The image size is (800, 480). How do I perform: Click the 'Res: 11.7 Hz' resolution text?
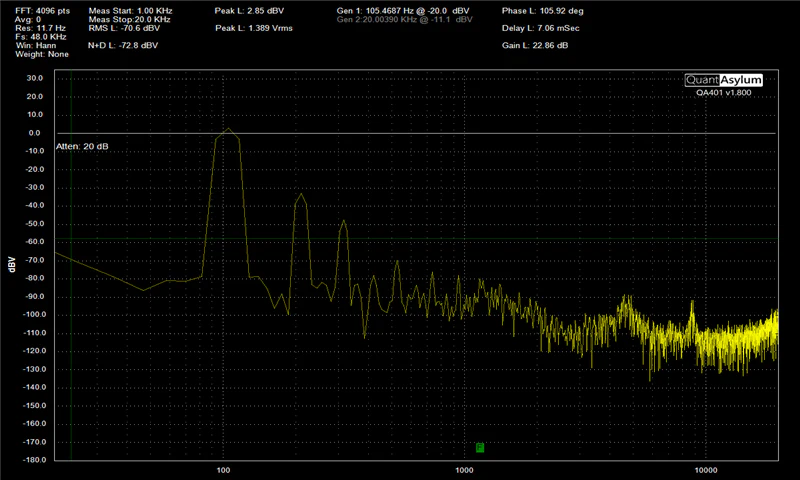click(x=40, y=28)
